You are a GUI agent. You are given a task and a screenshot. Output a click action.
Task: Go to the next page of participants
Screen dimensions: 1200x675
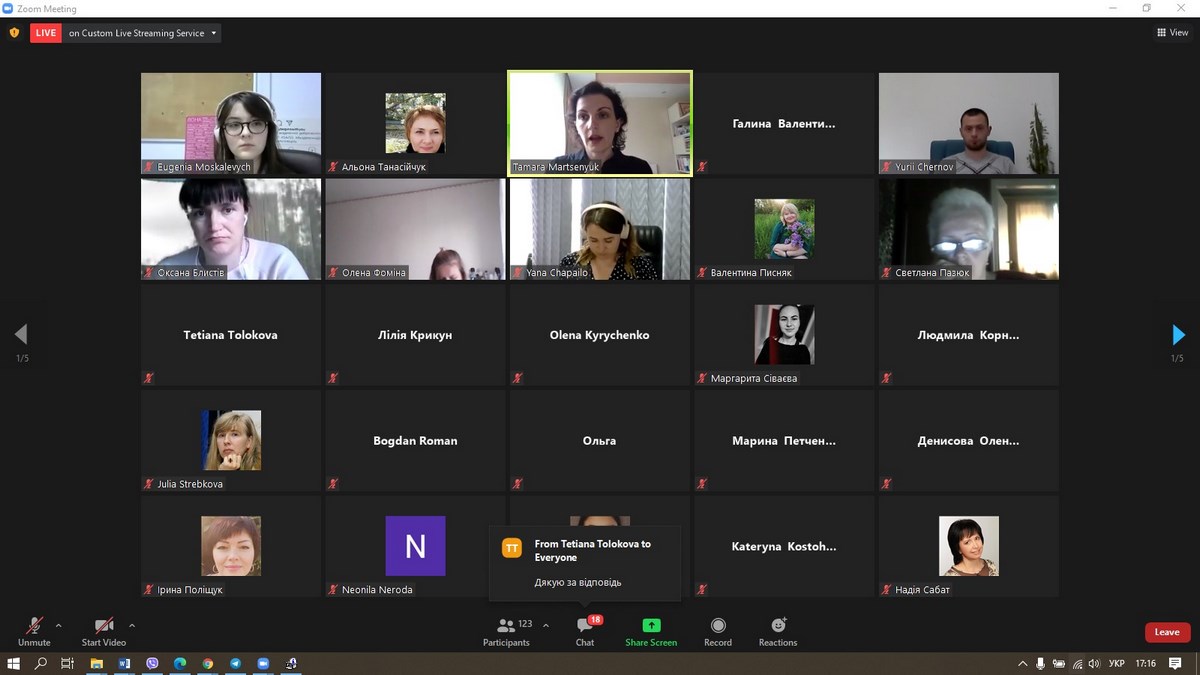click(1178, 335)
